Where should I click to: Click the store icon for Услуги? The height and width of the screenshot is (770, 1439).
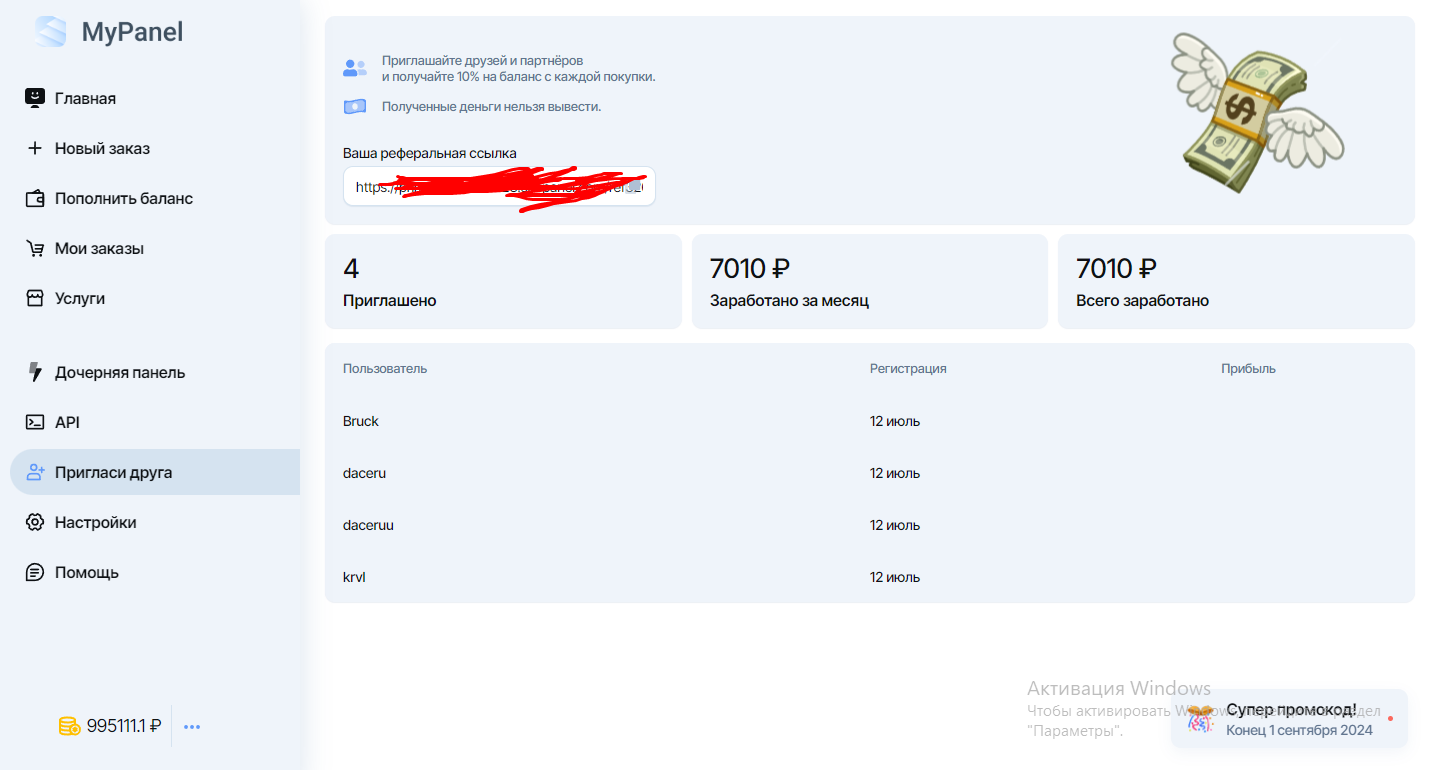click(x=35, y=298)
